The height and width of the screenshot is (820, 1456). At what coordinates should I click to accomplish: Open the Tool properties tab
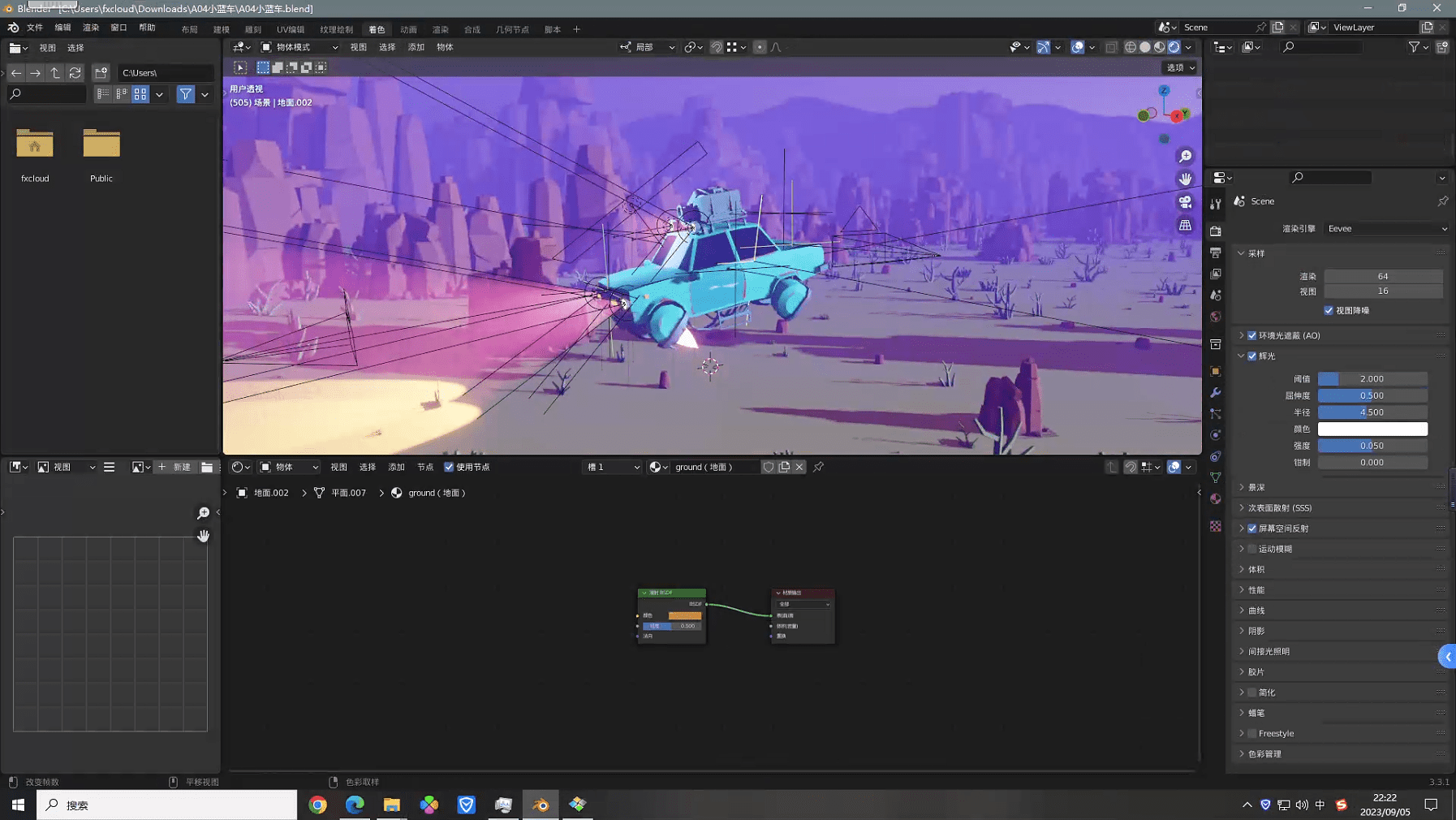1215,204
